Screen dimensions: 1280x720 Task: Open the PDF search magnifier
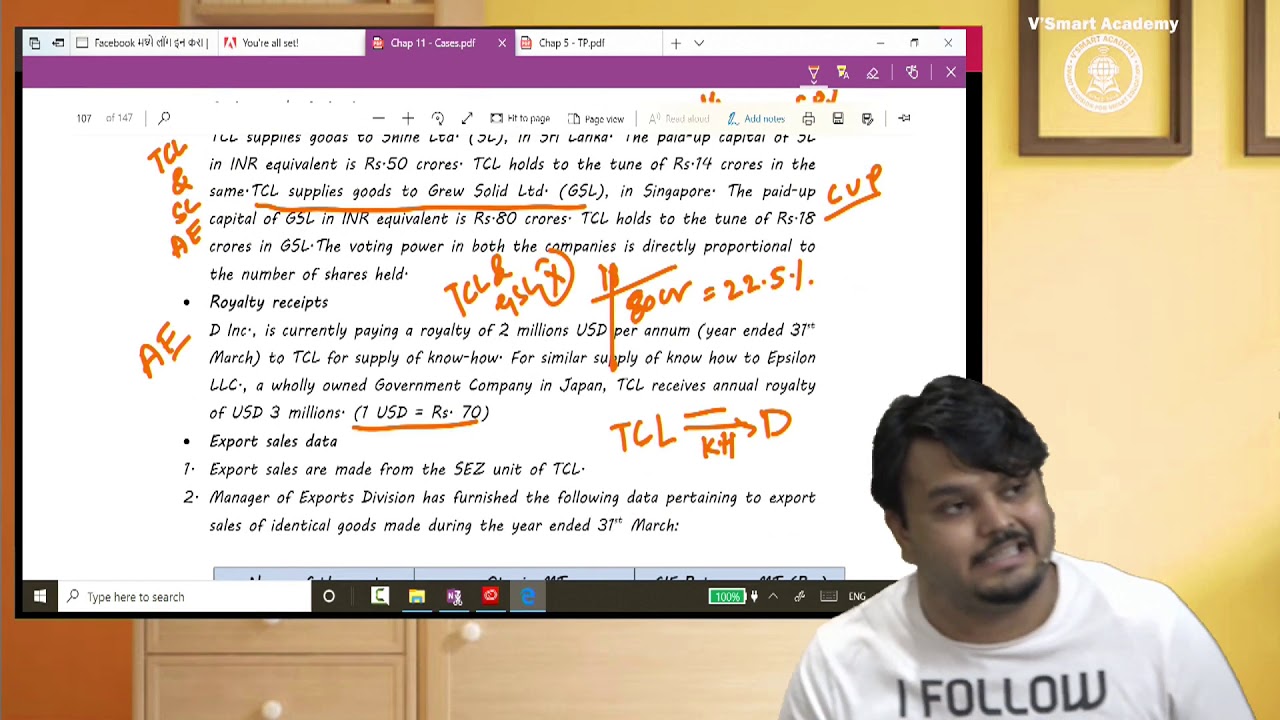coord(164,118)
